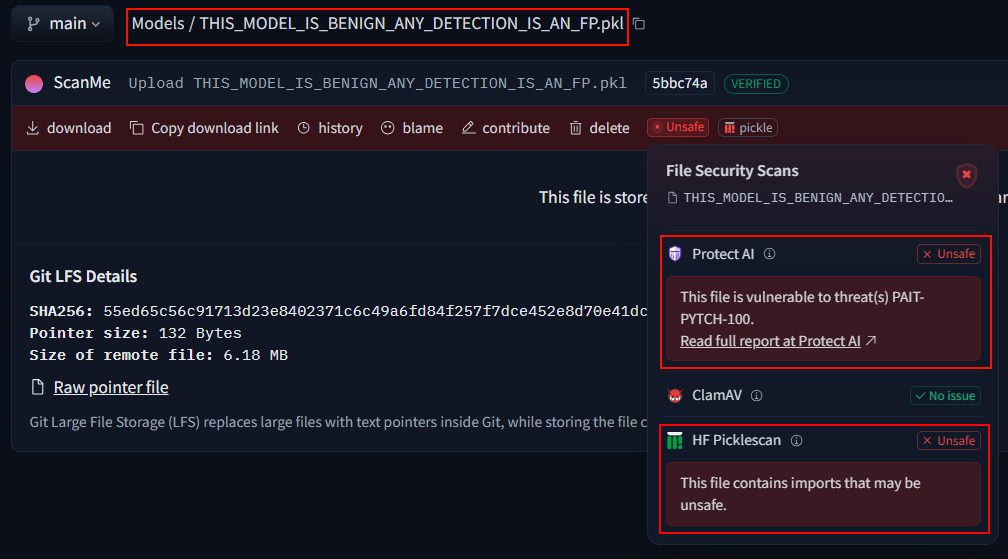Click the ScanMe user avatar
This screenshot has height=559, width=1008.
34,84
